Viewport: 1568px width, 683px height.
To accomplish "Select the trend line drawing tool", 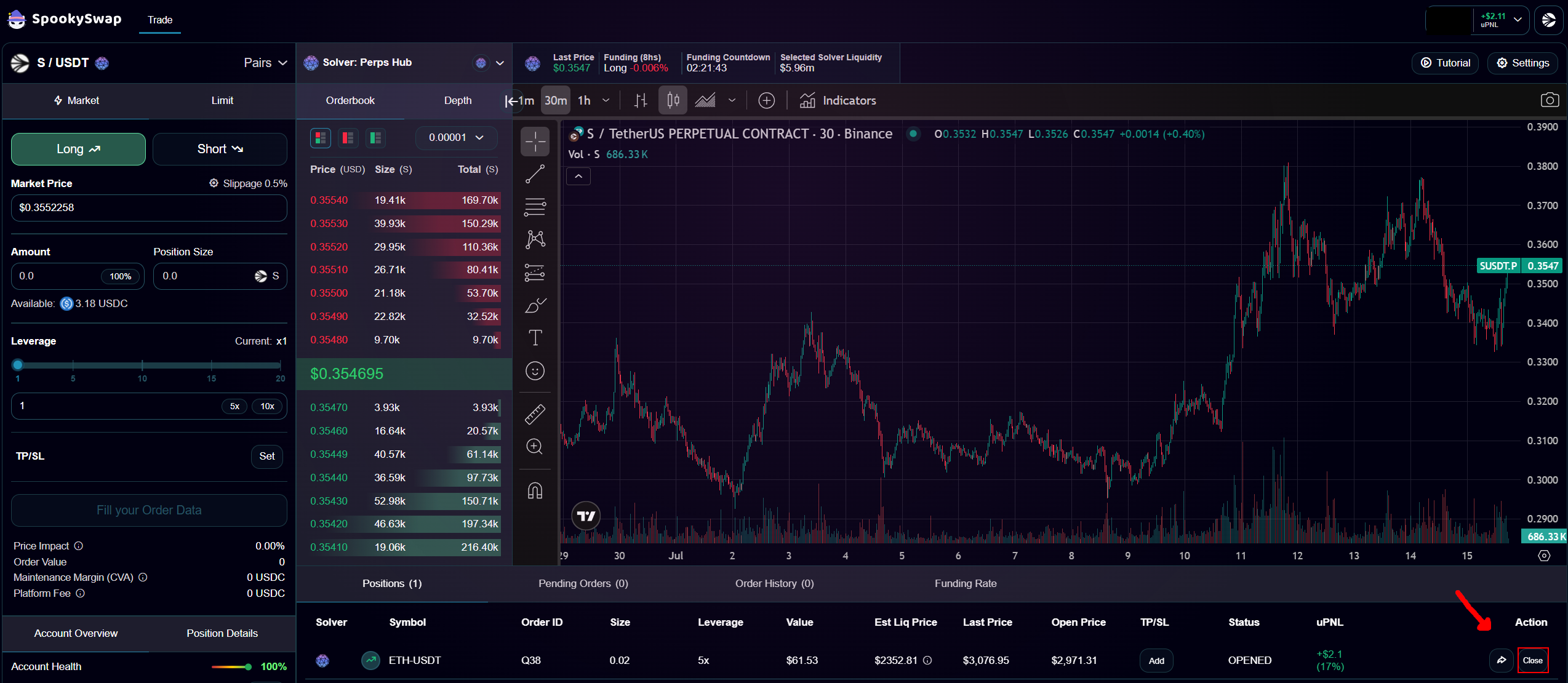I will click(535, 174).
